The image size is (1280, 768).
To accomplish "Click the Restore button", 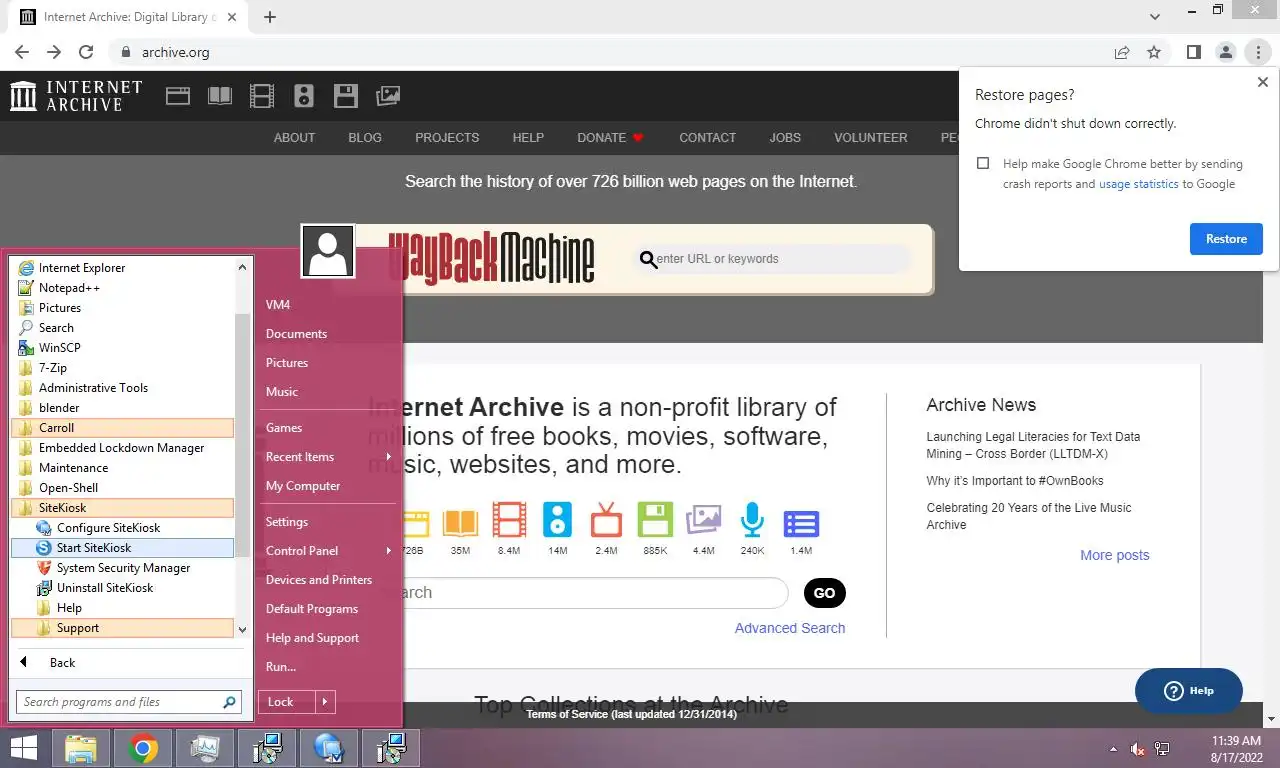I will pyautogui.click(x=1226, y=239).
